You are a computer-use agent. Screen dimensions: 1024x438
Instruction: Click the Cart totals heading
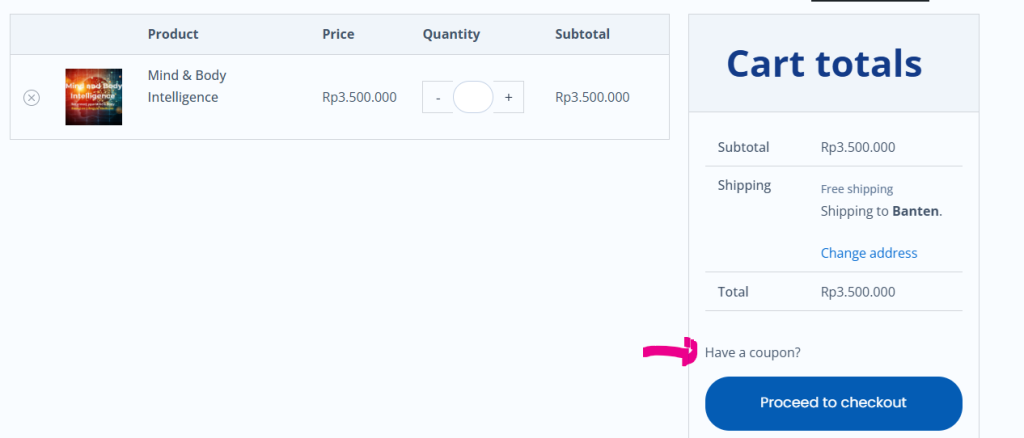(824, 63)
